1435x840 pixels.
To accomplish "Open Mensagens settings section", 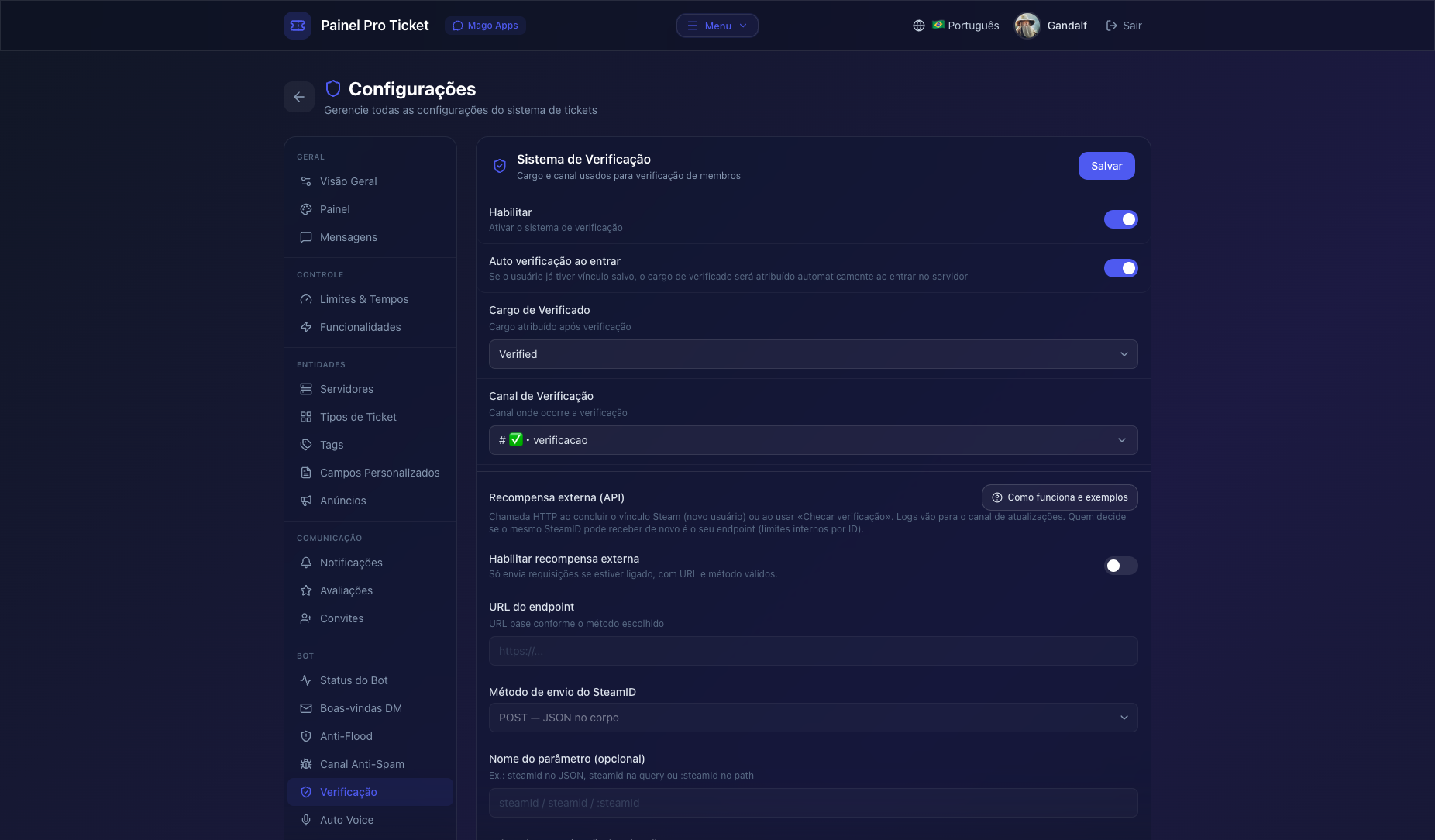I will pos(370,237).
